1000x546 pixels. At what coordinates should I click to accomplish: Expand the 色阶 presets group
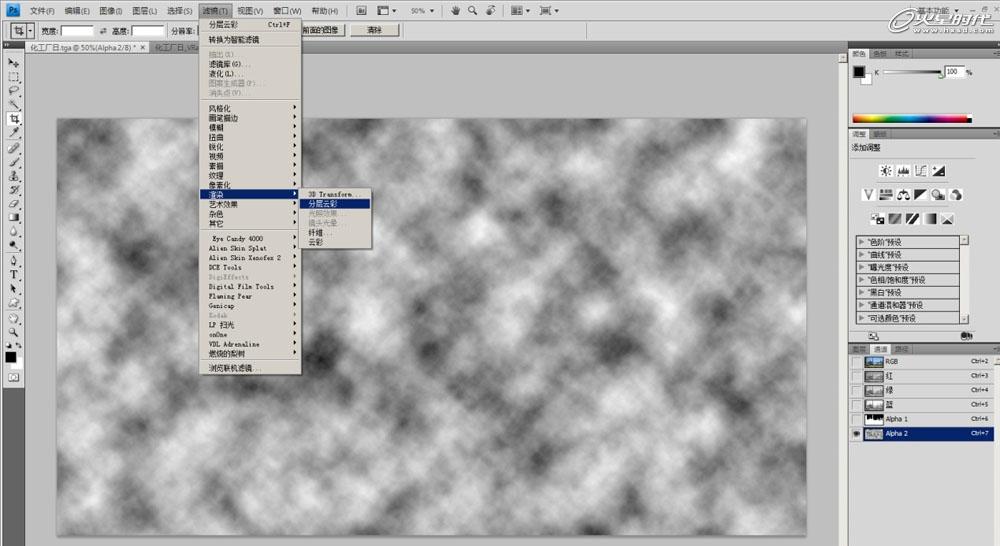point(861,242)
